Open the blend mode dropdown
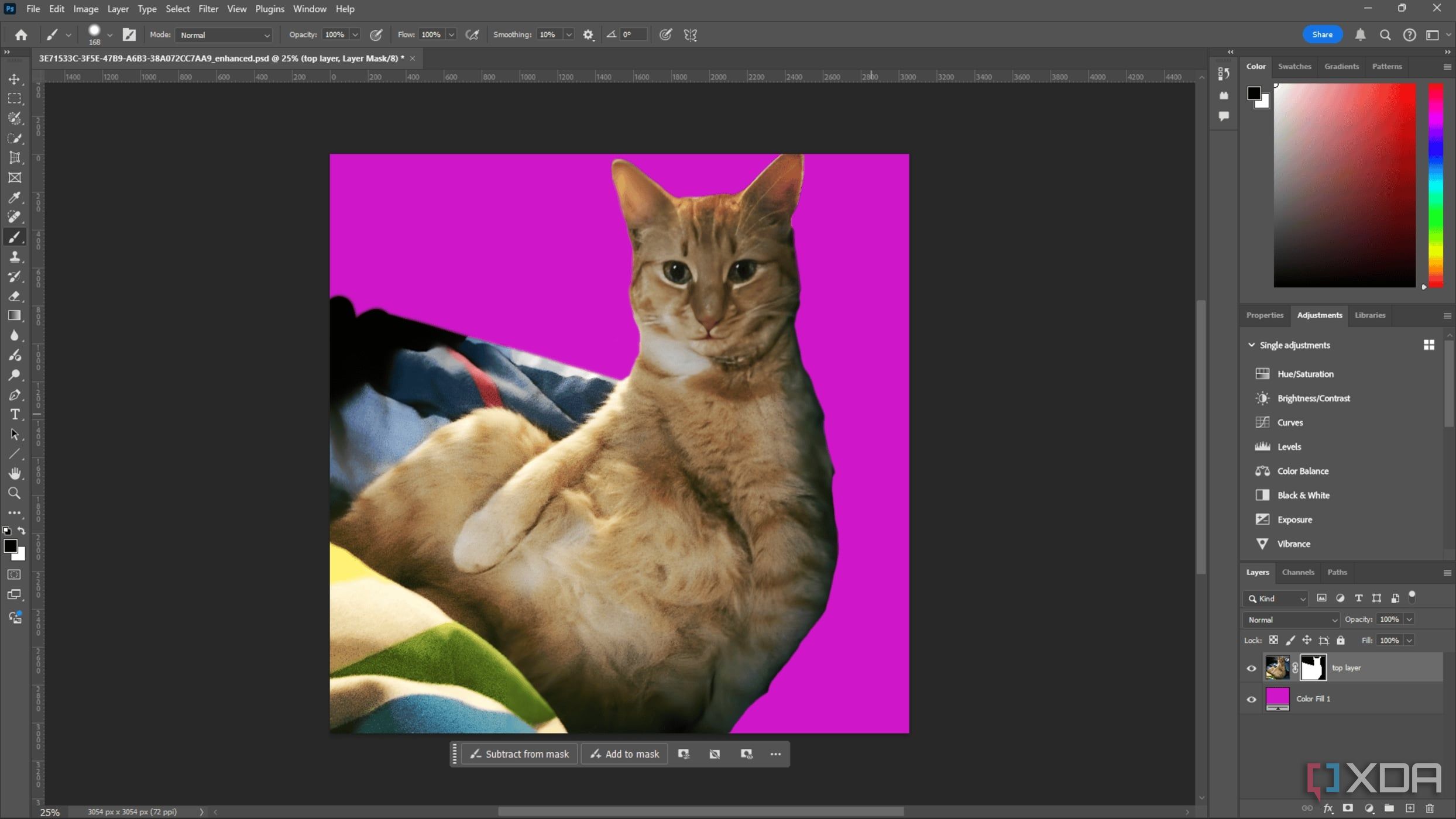 tap(1290, 619)
